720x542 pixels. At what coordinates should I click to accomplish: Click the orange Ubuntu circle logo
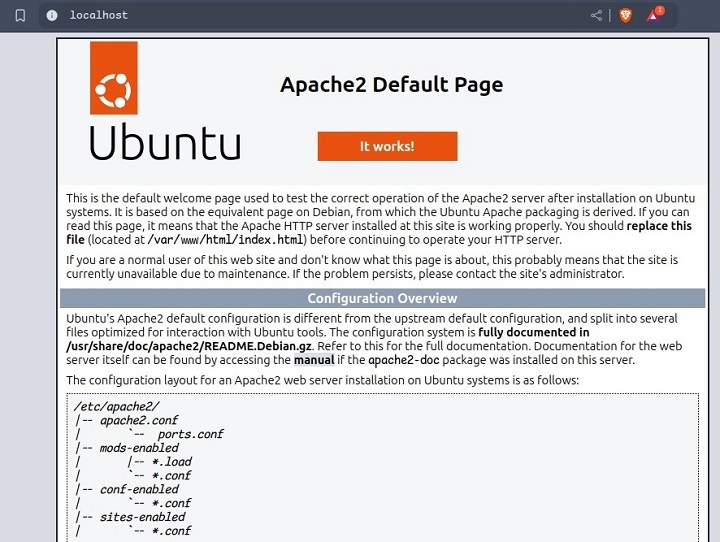[113, 91]
